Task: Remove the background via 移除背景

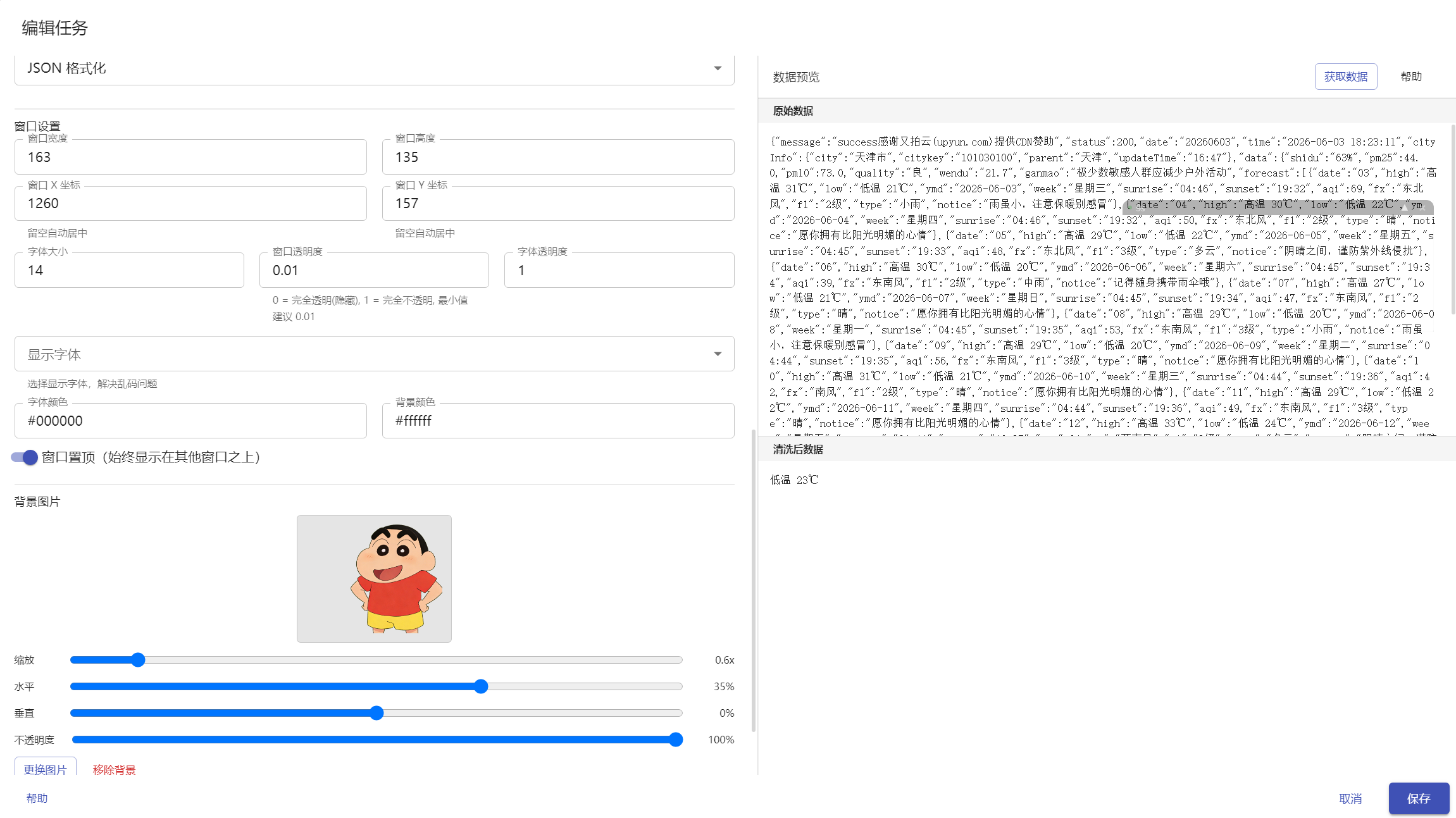Action: pyautogui.click(x=114, y=769)
